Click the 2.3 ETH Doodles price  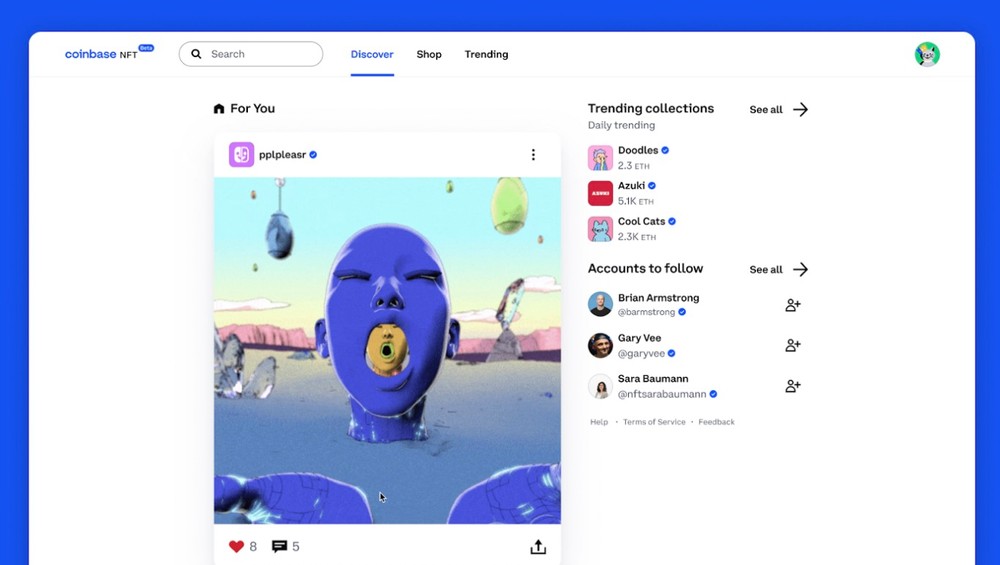pyautogui.click(x=633, y=166)
